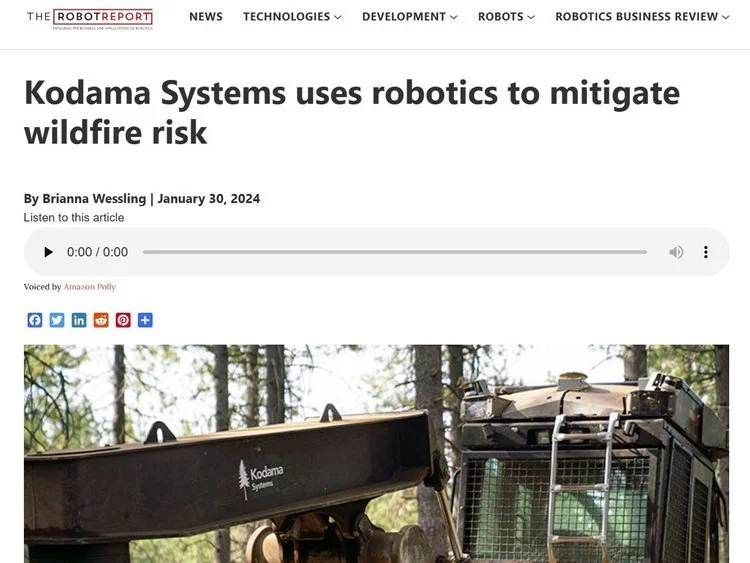Open audio player three-dot options
This screenshot has width=750, height=563.
click(x=706, y=252)
